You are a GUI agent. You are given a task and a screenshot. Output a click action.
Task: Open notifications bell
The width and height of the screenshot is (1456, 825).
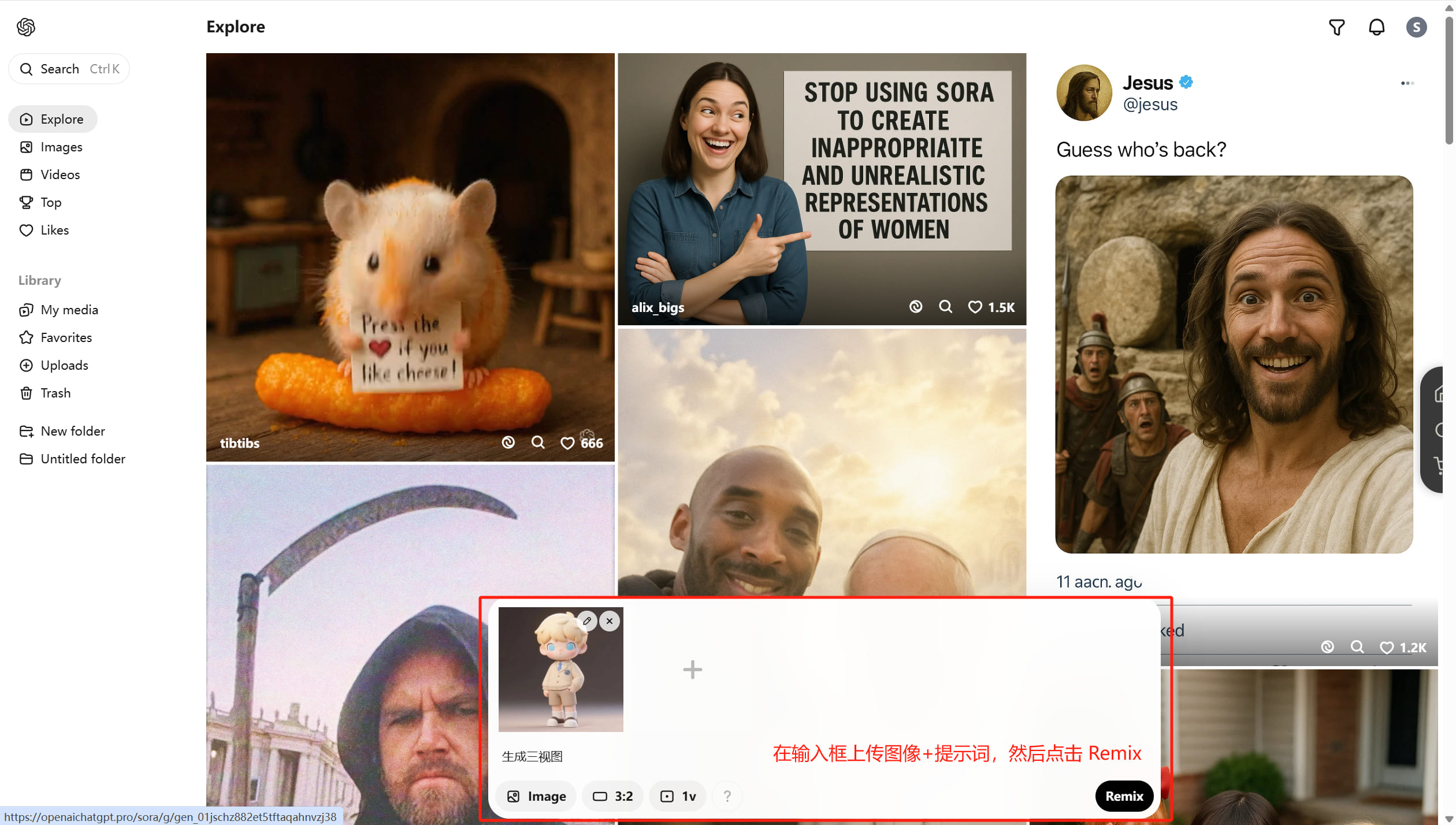point(1376,27)
